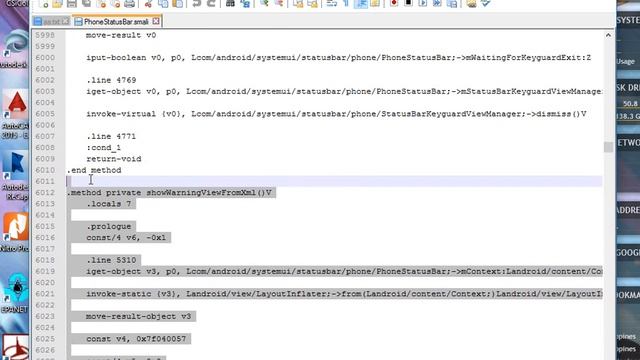This screenshot has height=360, width=640.
Task: Toggle synchronized vertical scrolling icon
Action: pos(298,4)
